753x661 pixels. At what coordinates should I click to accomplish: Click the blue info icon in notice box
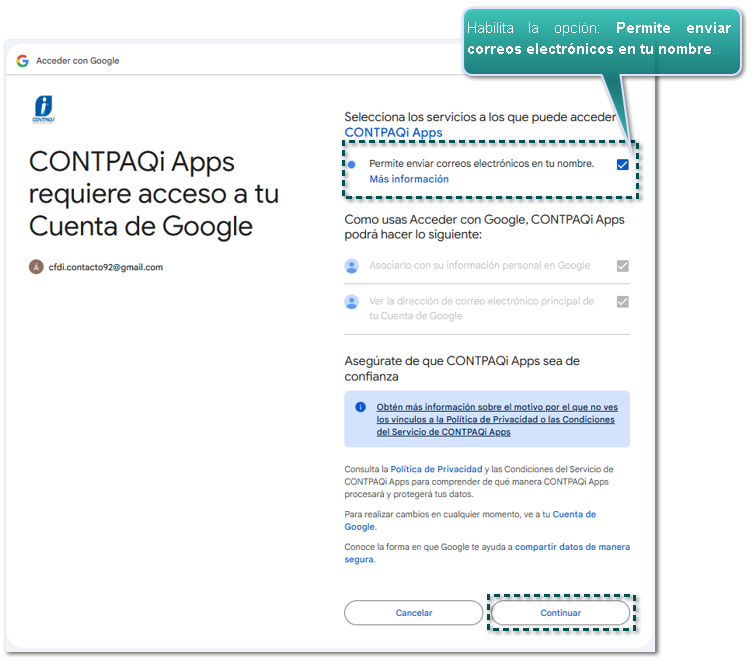[360, 407]
